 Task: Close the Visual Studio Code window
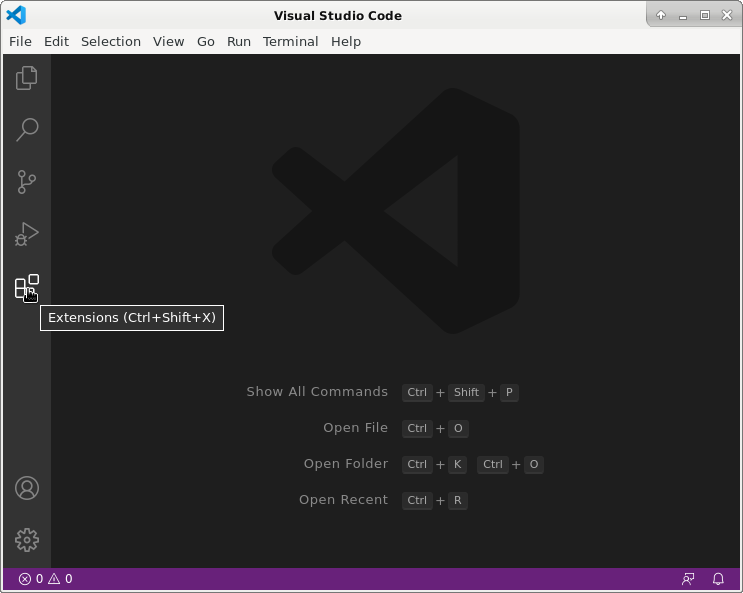coord(727,15)
